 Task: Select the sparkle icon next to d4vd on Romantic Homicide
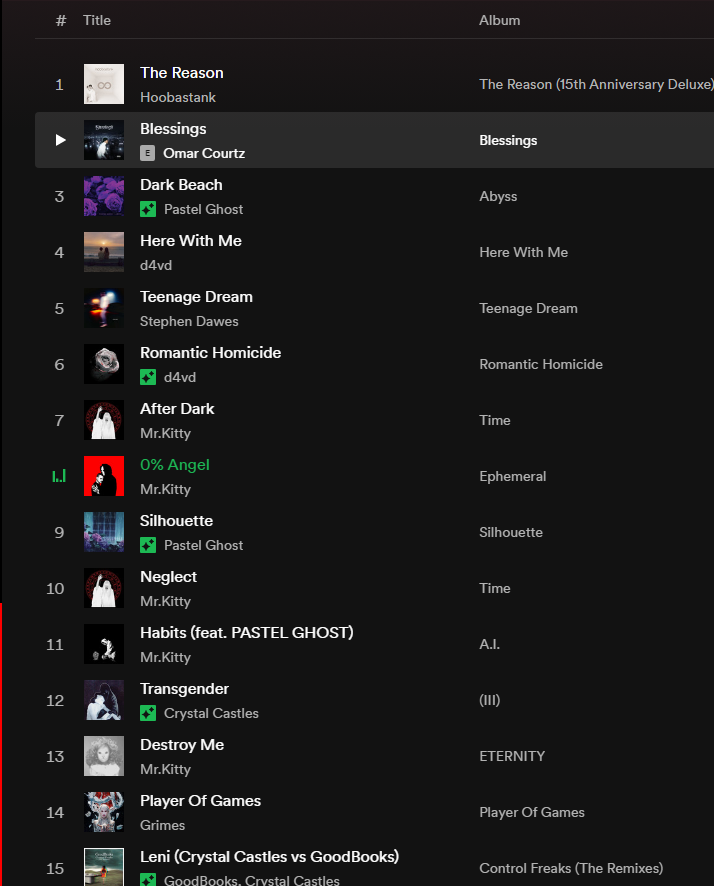[146, 378]
